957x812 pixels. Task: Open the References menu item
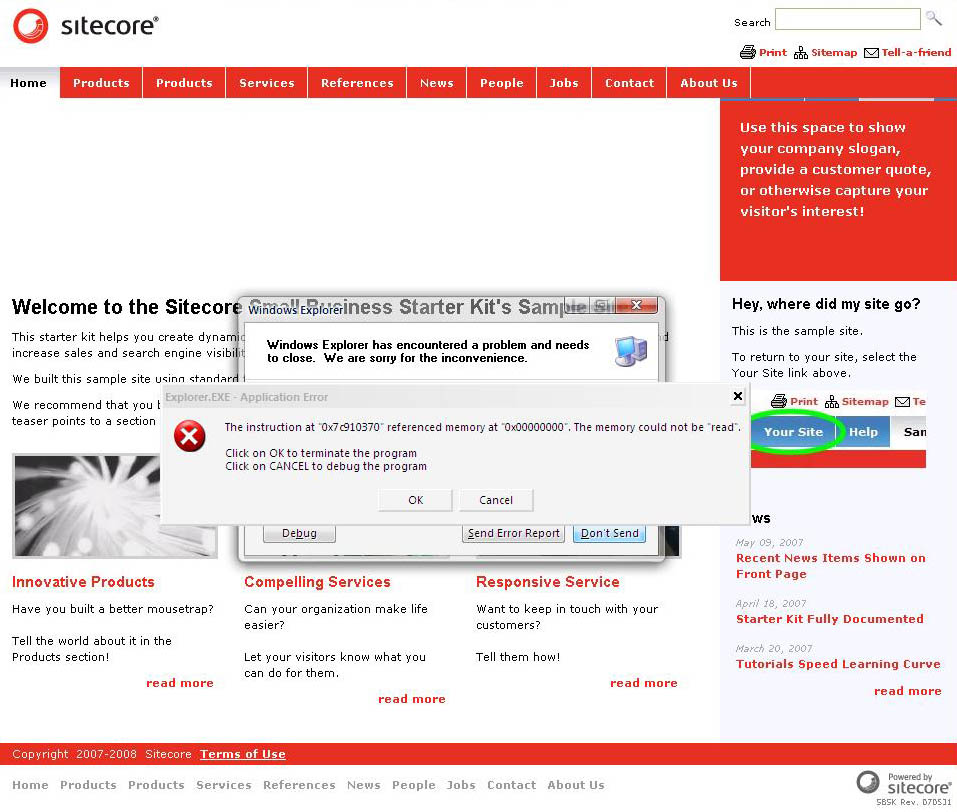pyautogui.click(x=357, y=83)
